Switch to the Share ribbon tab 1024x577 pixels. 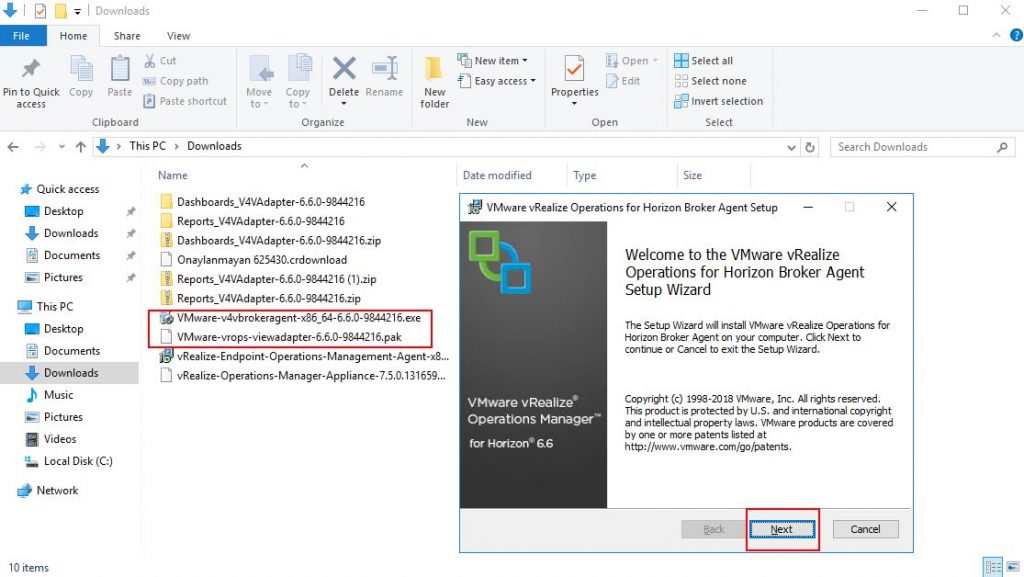pos(127,36)
